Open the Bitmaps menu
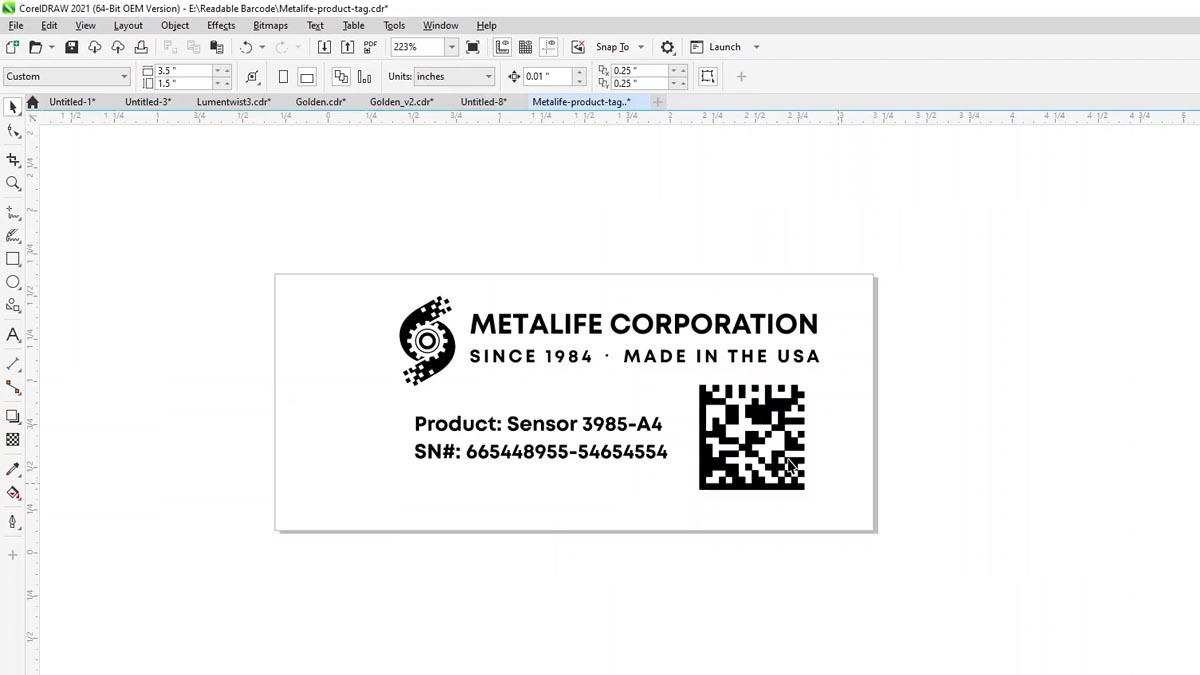Viewport: 1200px width, 675px height. point(270,25)
